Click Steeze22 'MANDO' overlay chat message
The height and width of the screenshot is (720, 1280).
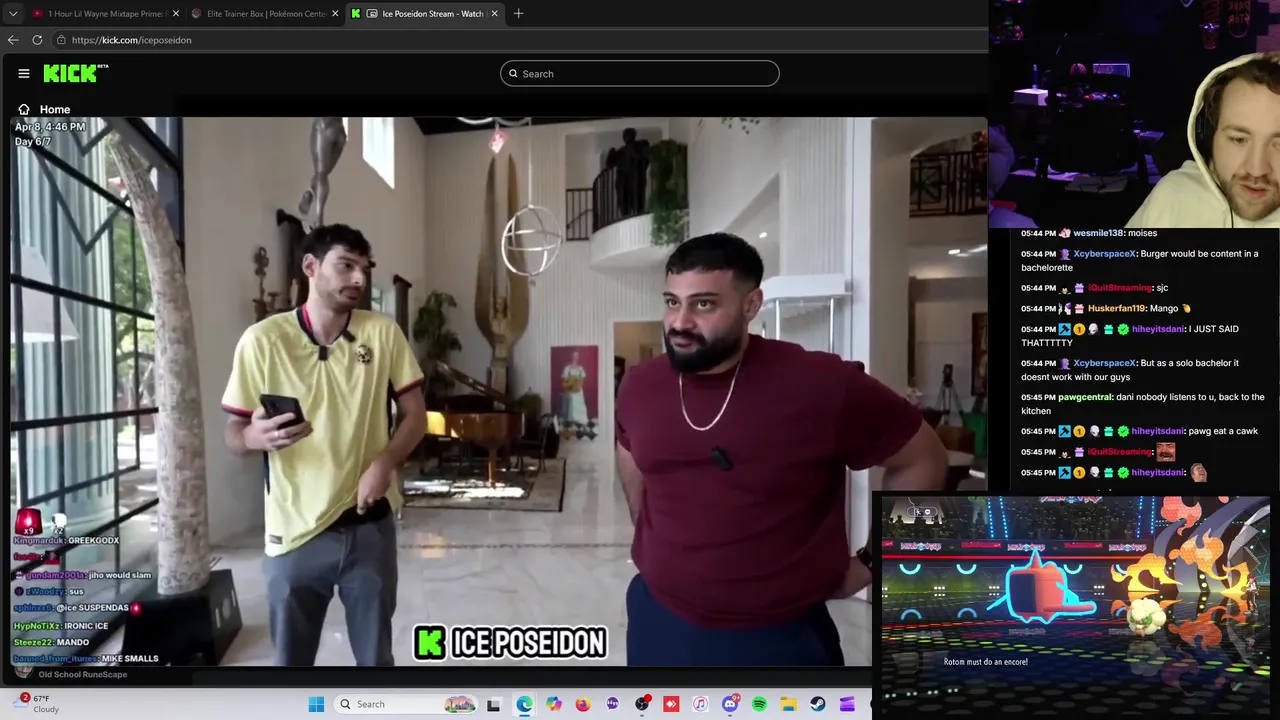[51, 642]
